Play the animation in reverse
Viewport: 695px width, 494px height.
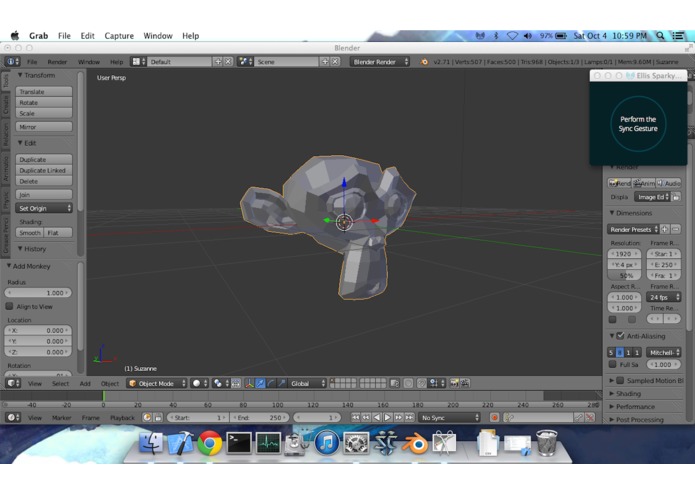pyautogui.click(x=377, y=417)
